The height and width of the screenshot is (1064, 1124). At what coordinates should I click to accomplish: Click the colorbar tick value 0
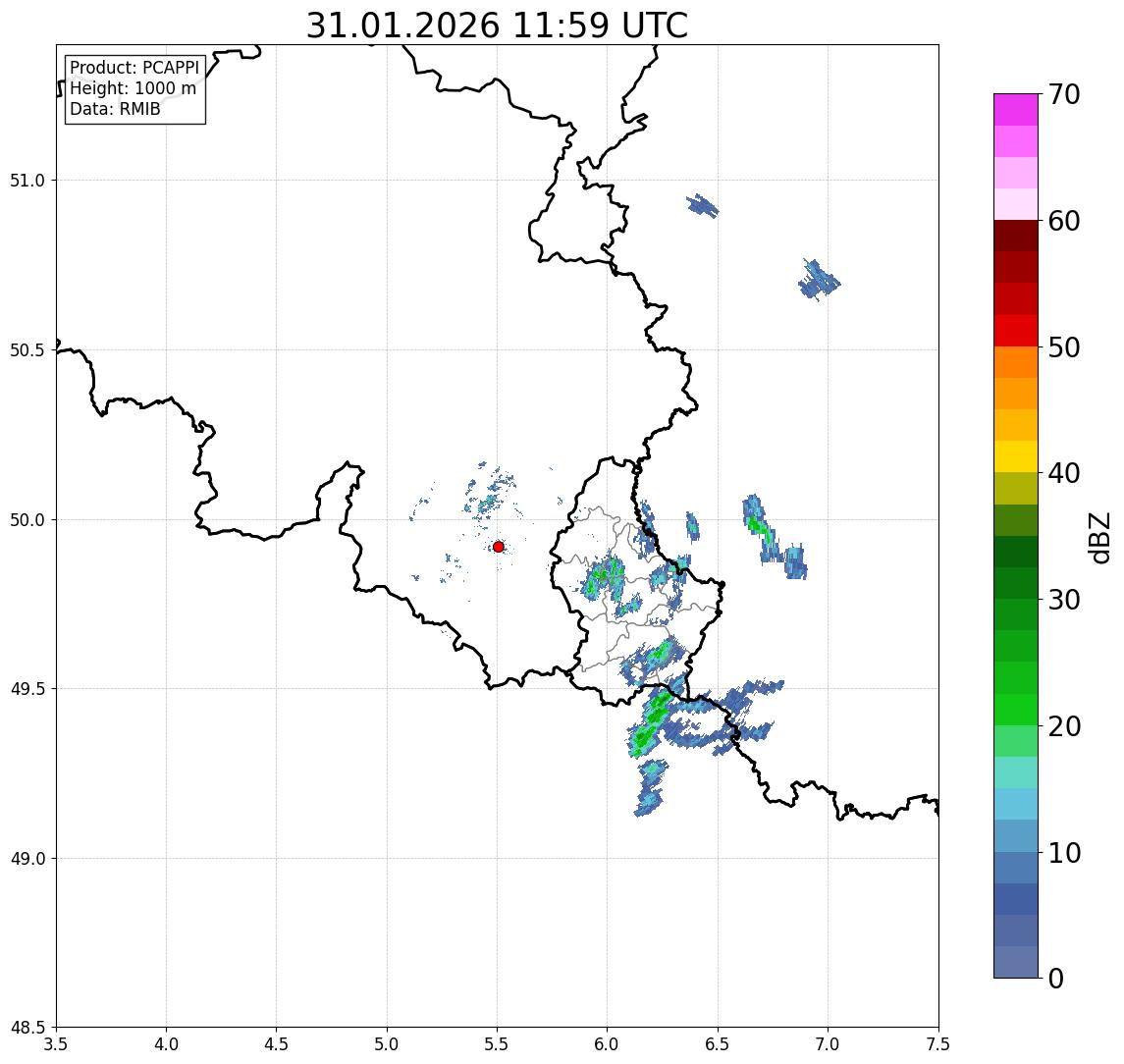pos(1056,978)
